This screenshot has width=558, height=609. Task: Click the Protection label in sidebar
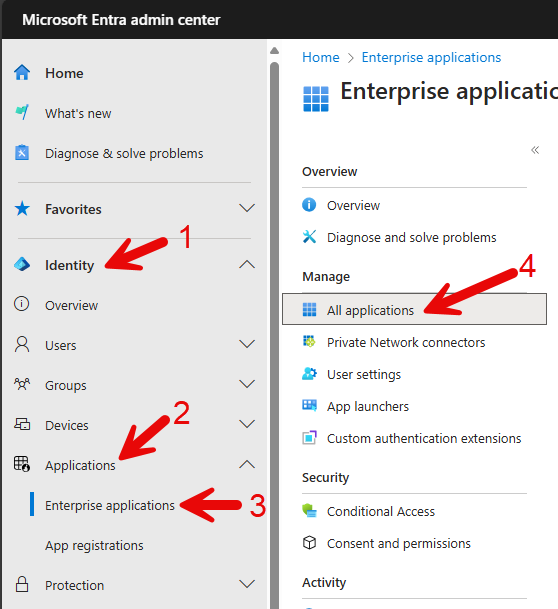pos(74,585)
